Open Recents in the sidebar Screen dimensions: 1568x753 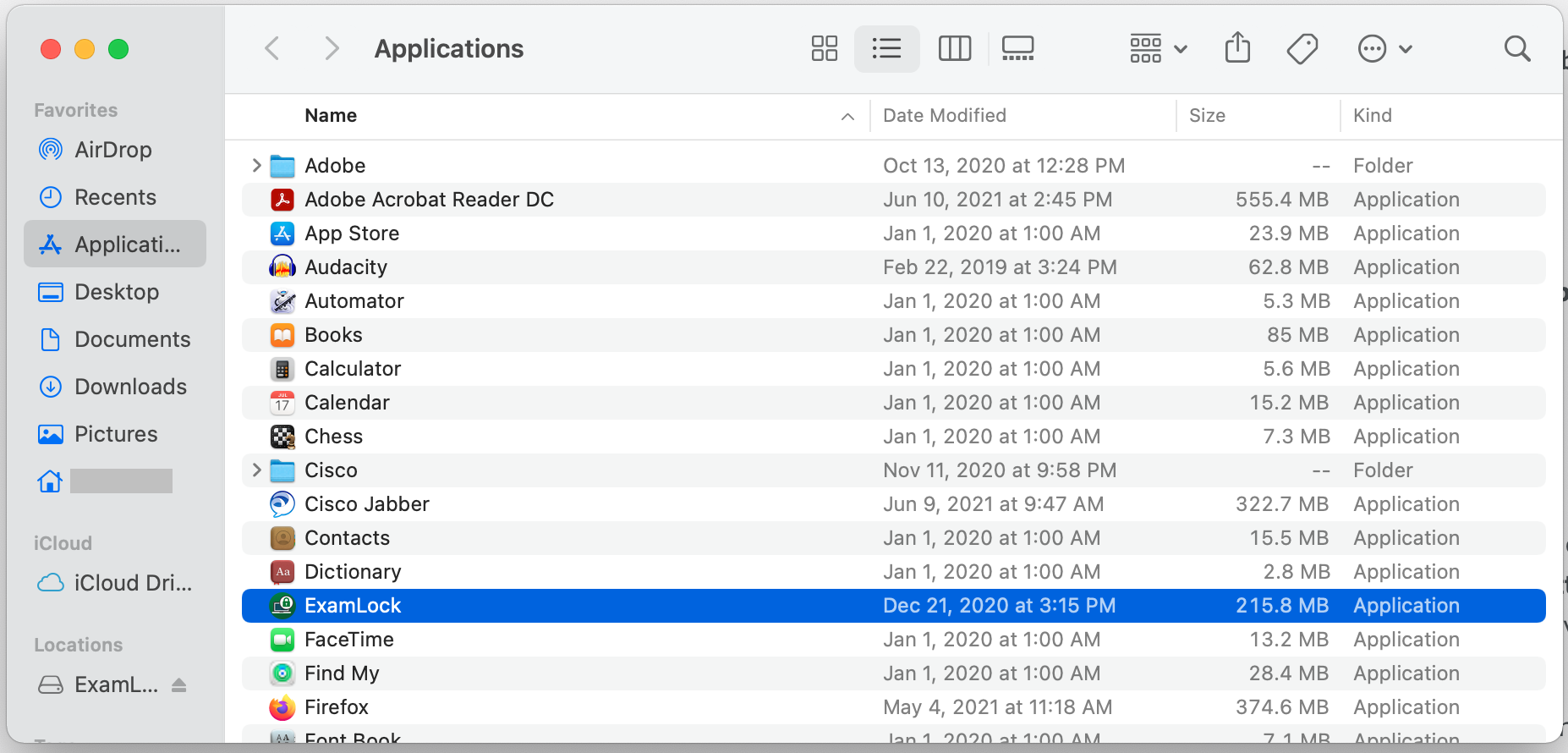pos(115,197)
